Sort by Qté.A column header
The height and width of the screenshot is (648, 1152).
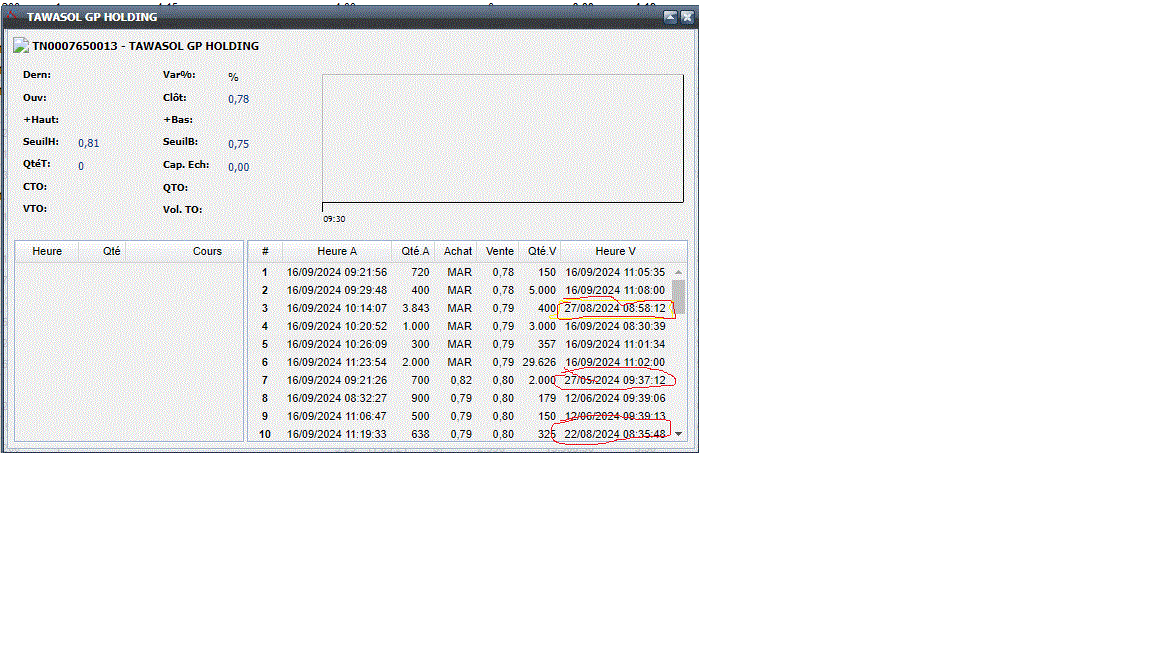(x=415, y=251)
